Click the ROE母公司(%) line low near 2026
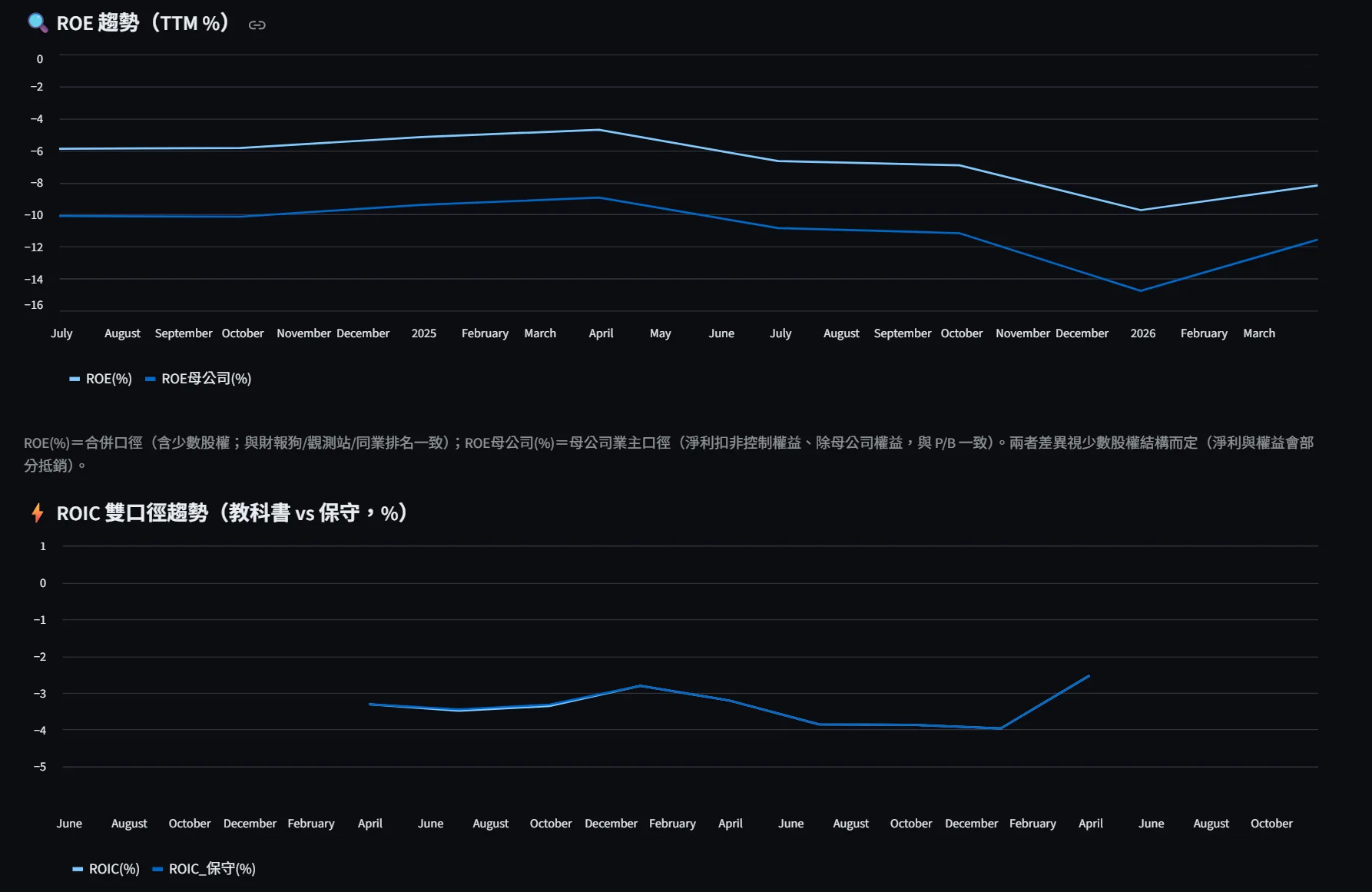Screen dimensions: 1372x892 click(1140, 290)
